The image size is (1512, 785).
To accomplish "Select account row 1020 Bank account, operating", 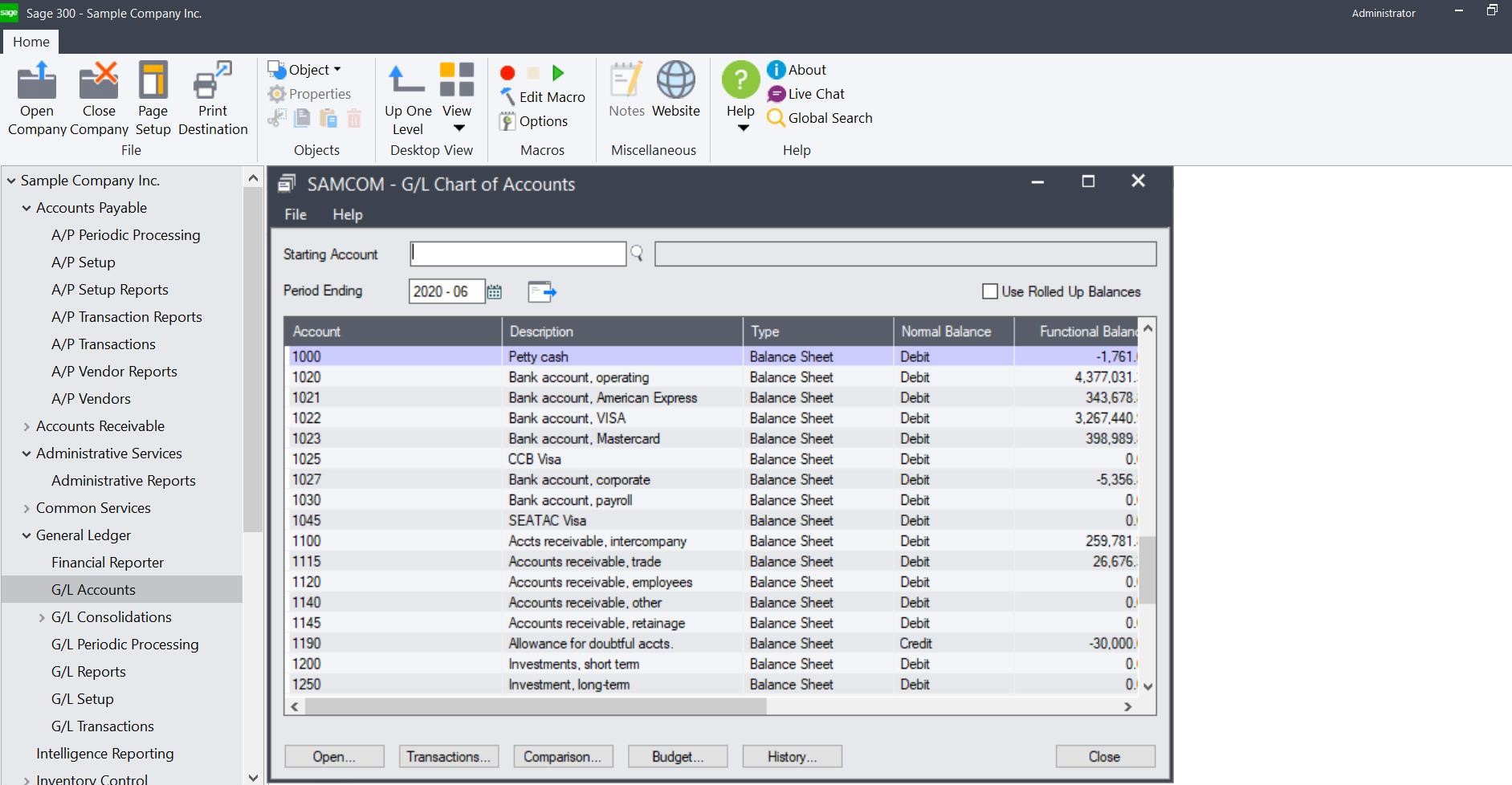I will [x=713, y=377].
